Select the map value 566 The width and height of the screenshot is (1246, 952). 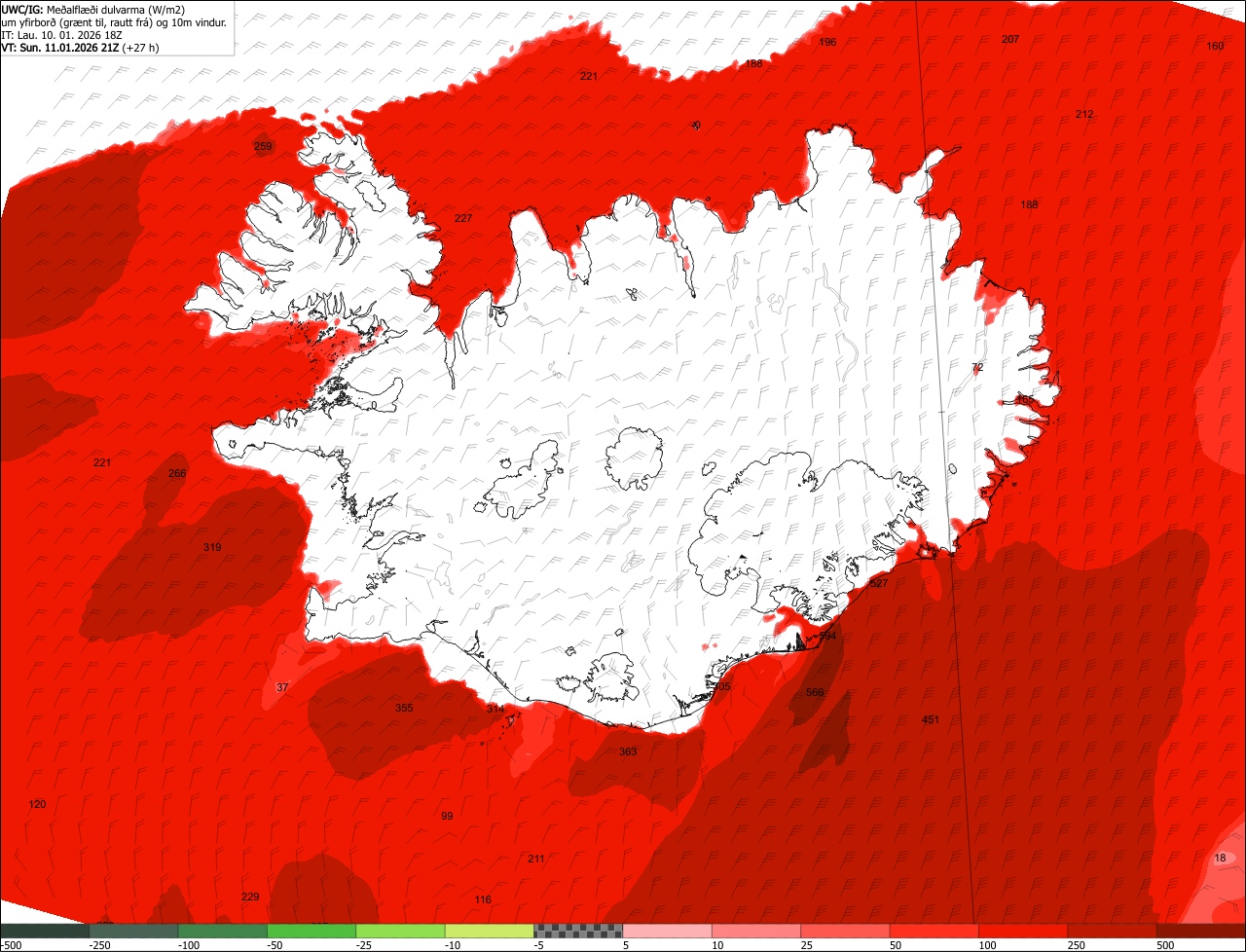[815, 692]
